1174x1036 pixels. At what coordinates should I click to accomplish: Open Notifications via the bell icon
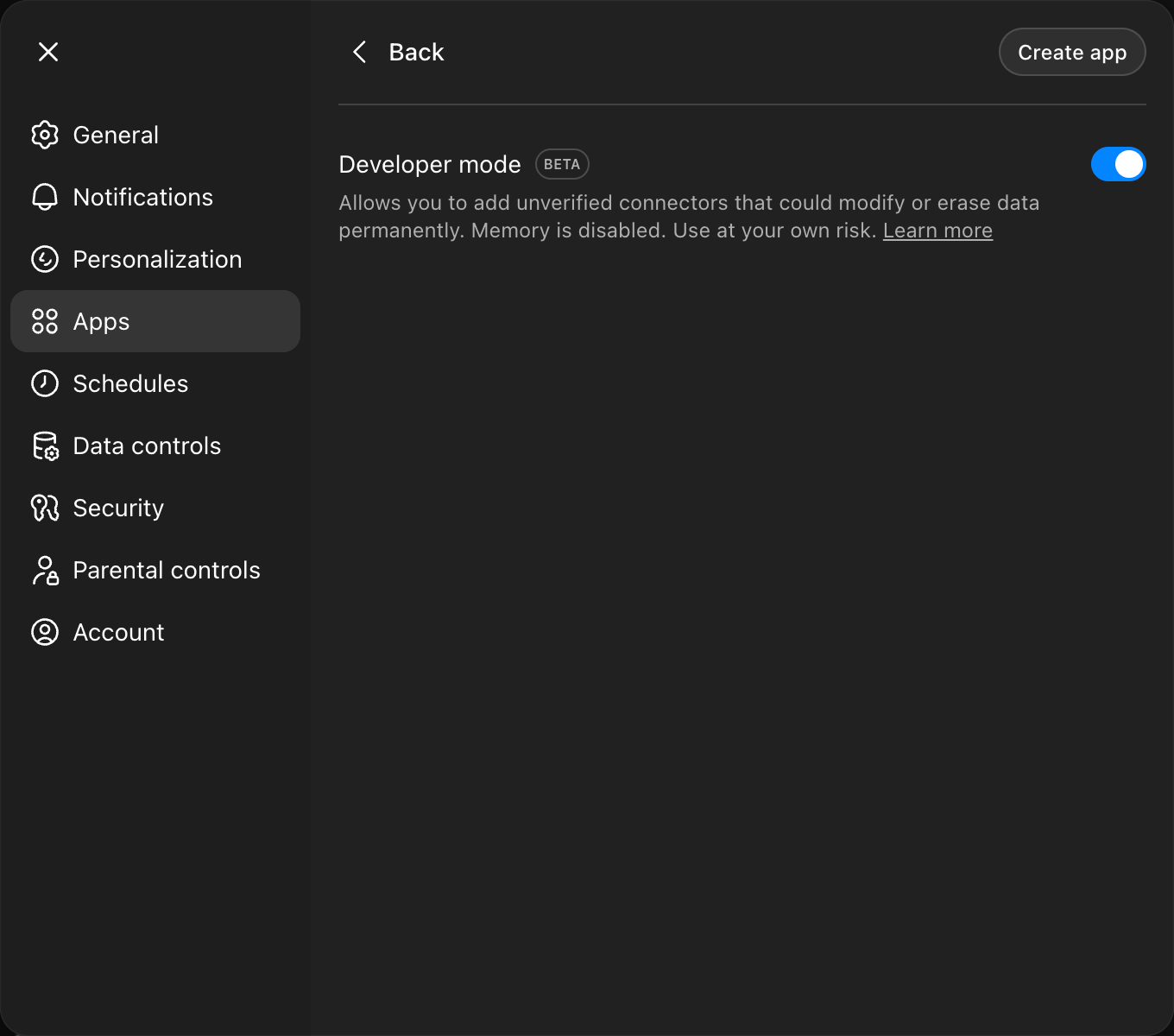coord(45,197)
